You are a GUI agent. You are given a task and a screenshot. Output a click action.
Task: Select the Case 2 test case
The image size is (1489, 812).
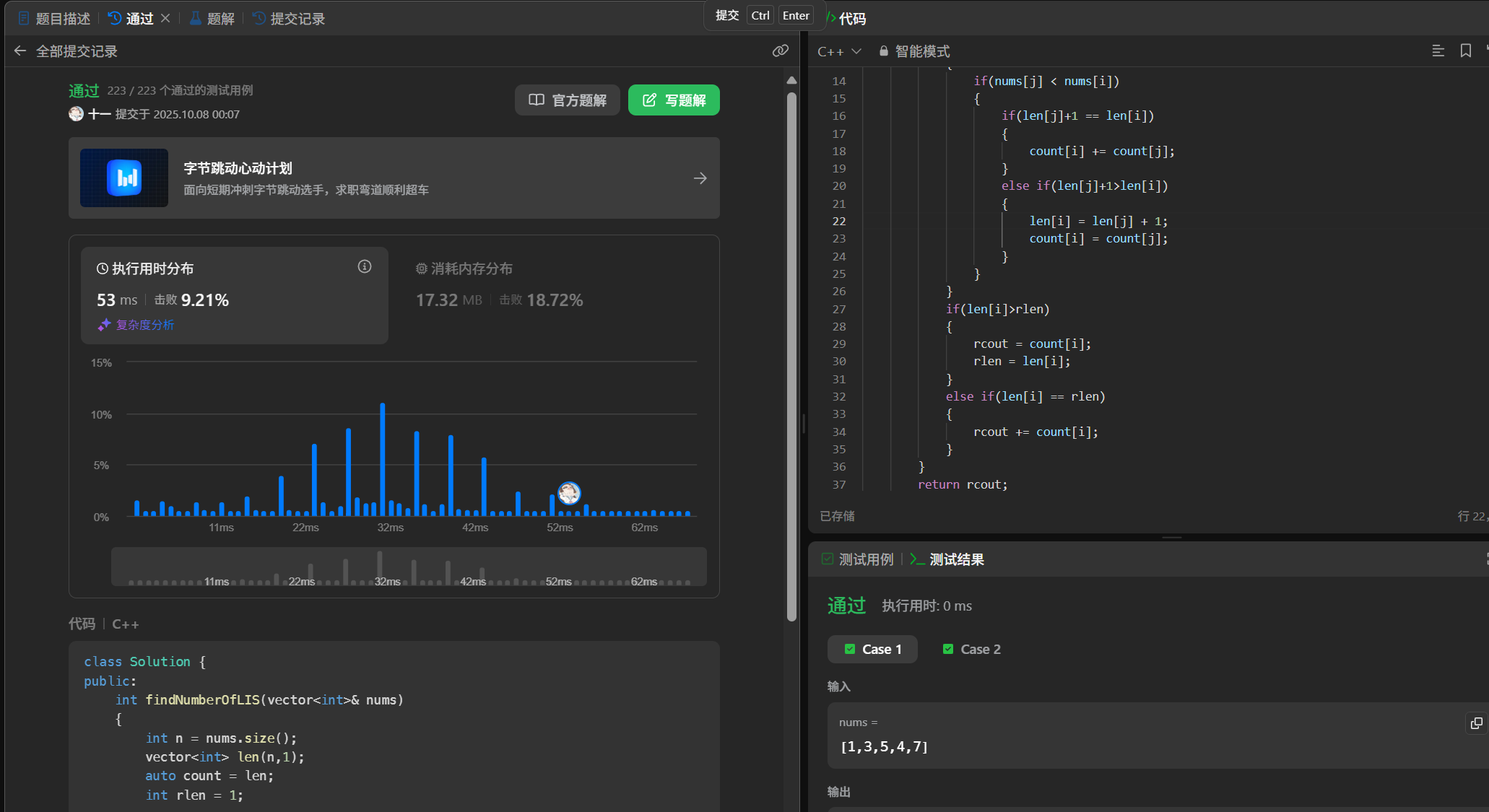tap(972, 649)
